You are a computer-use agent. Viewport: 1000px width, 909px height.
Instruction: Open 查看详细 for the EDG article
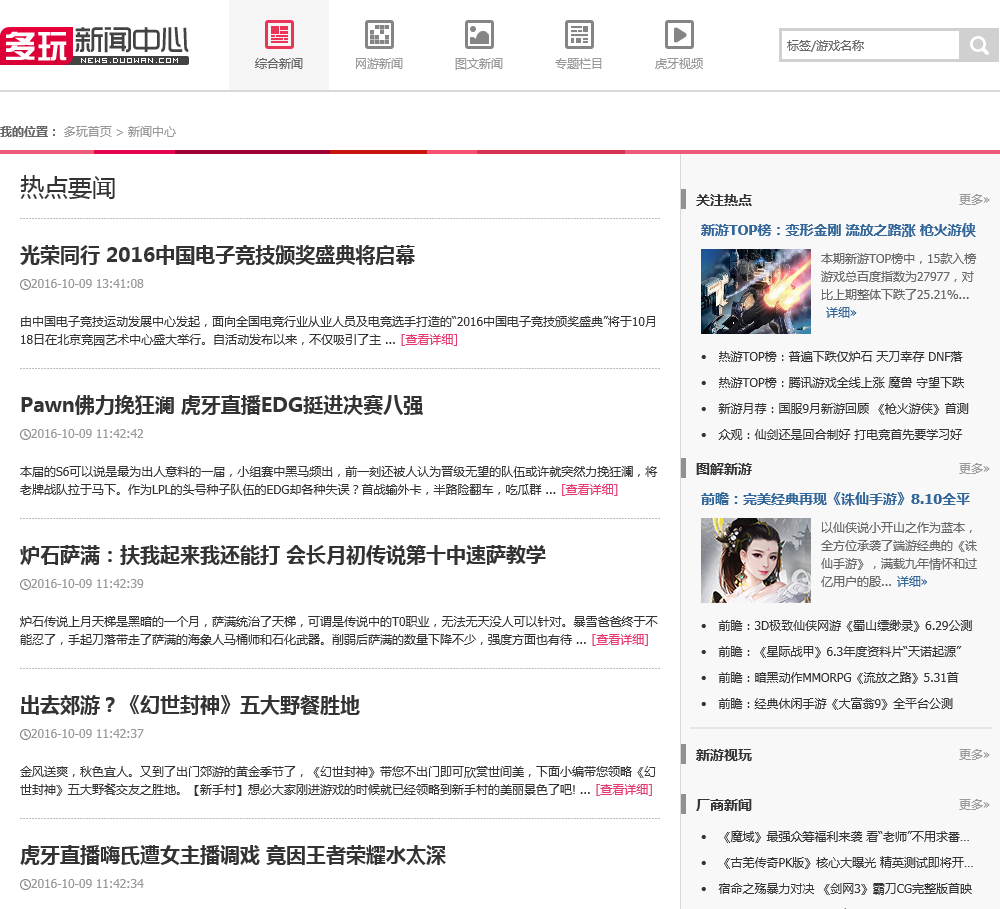click(x=590, y=490)
